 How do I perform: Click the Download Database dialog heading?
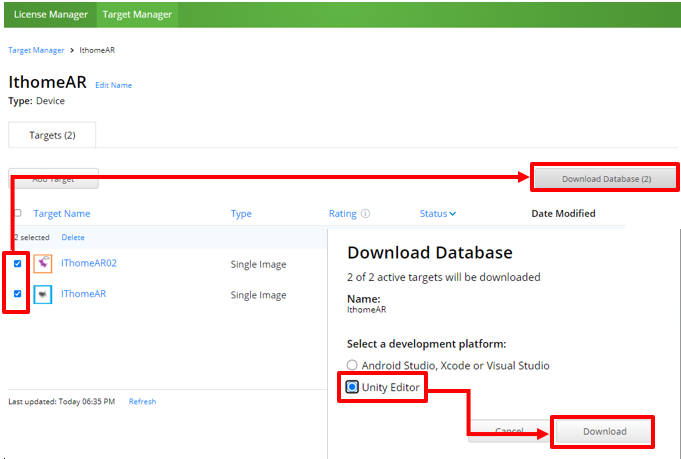(430, 252)
